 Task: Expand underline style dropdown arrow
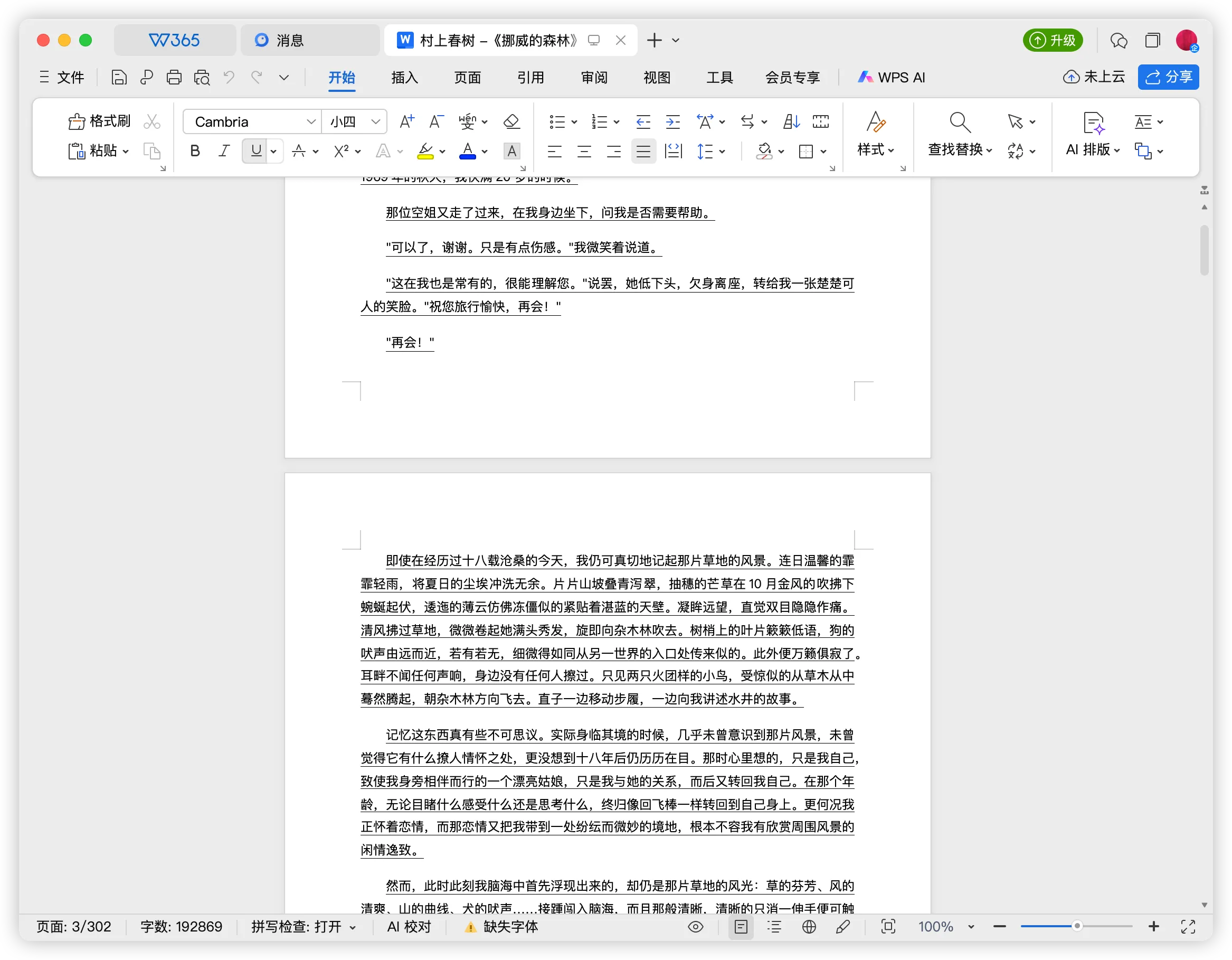point(273,151)
